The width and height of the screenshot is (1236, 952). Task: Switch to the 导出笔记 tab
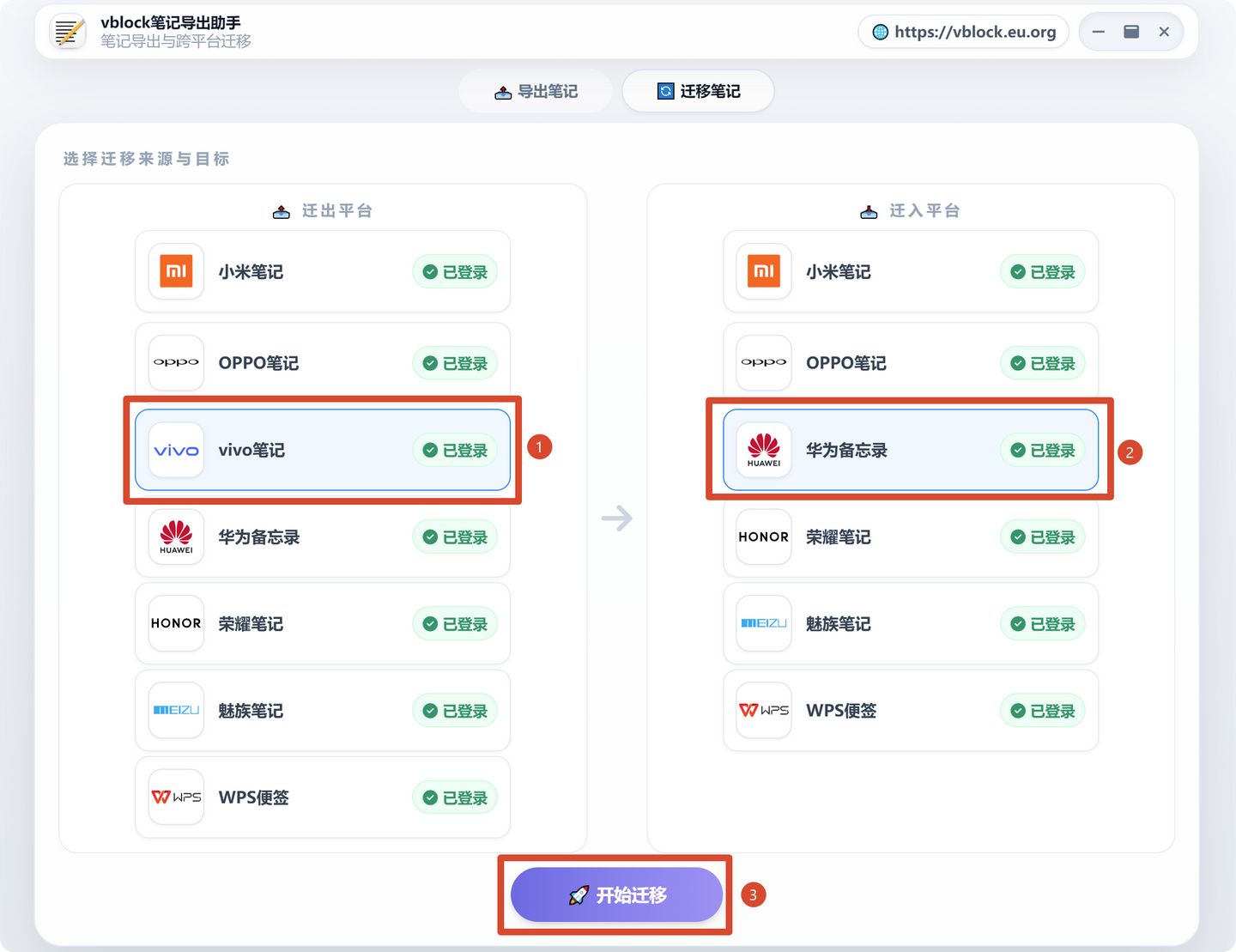(x=536, y=91)
